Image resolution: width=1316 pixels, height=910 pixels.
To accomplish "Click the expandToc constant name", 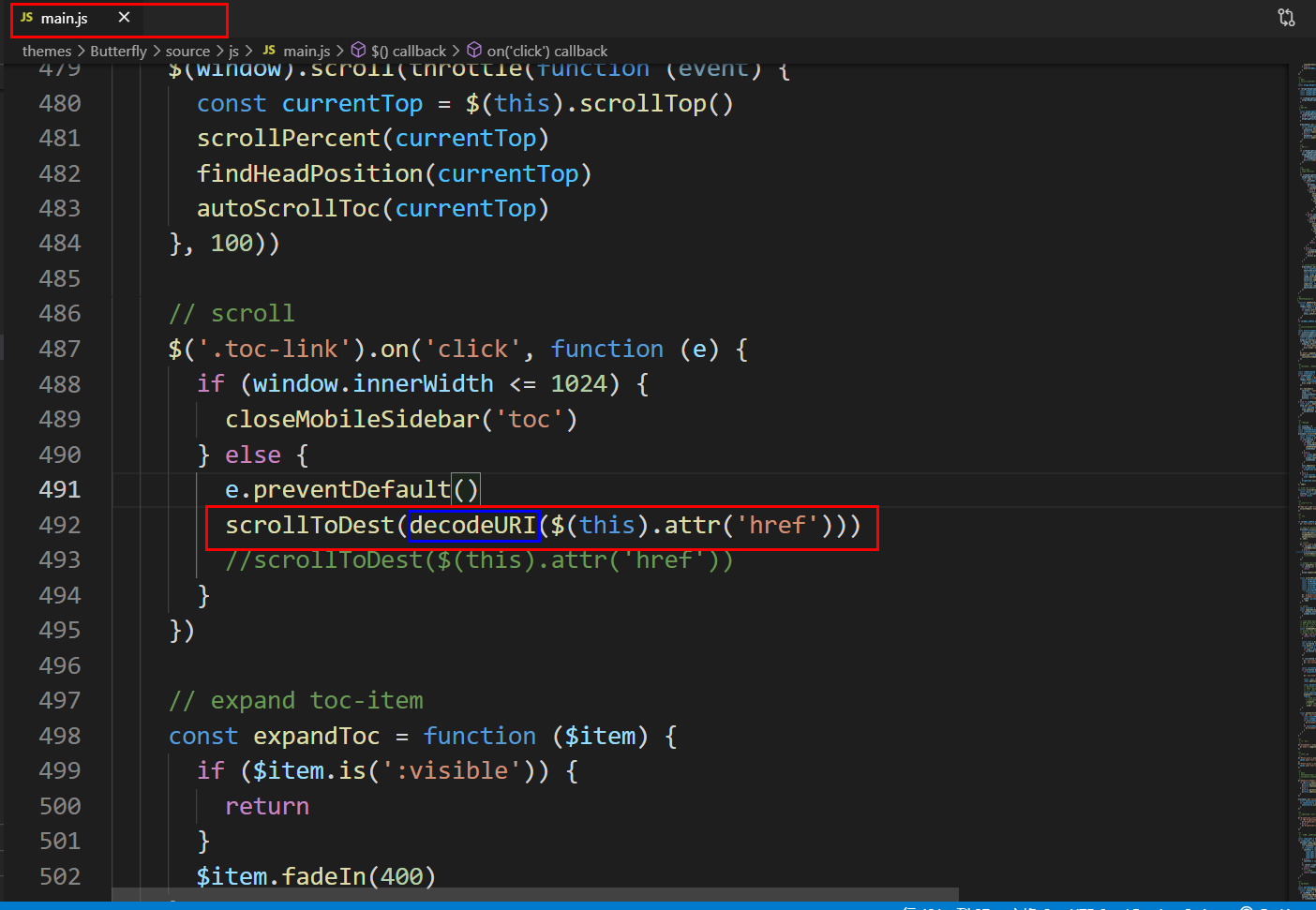I will point(317,736).
